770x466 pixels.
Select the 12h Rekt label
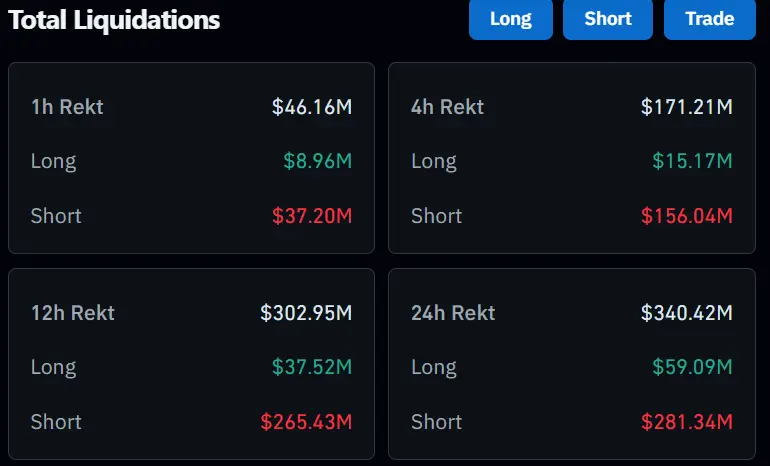[x=73, y=313]
